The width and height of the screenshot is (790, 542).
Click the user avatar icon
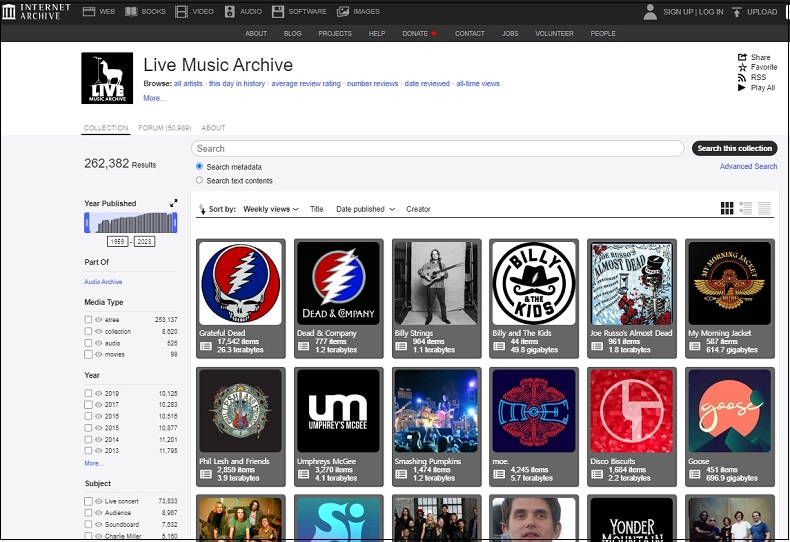[650, 12]
